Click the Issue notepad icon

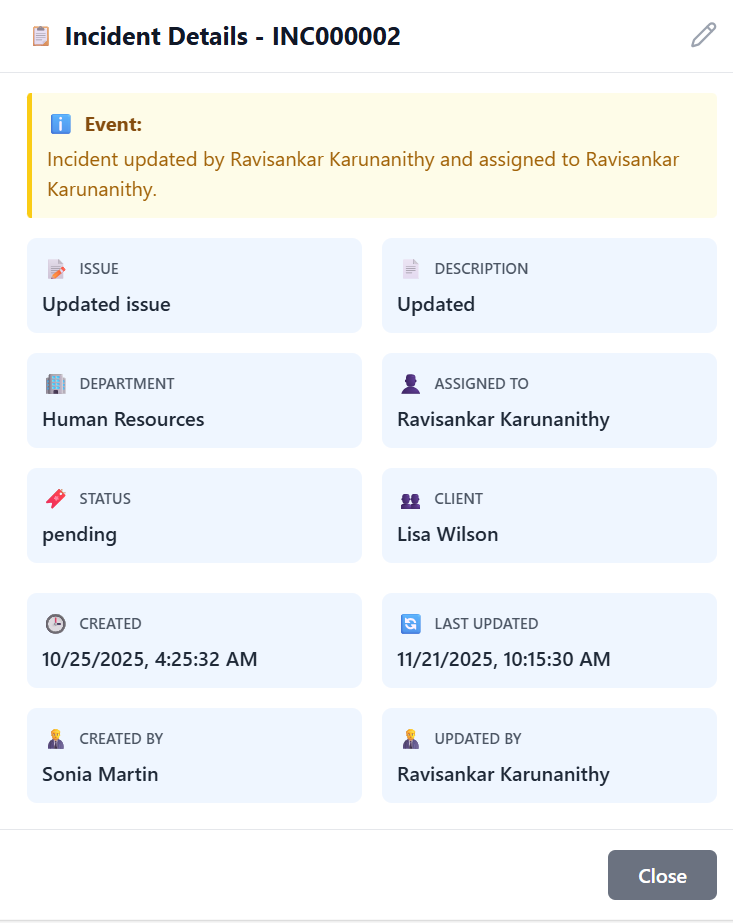pos(56,269)
